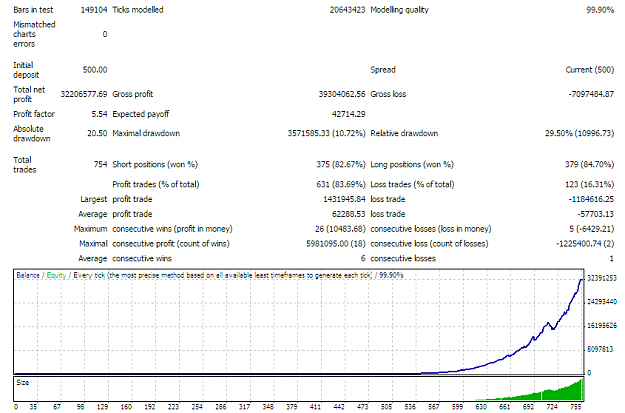
Task: Select Loss trades value 123 (16.31%)
Action: tap(590, 184)
